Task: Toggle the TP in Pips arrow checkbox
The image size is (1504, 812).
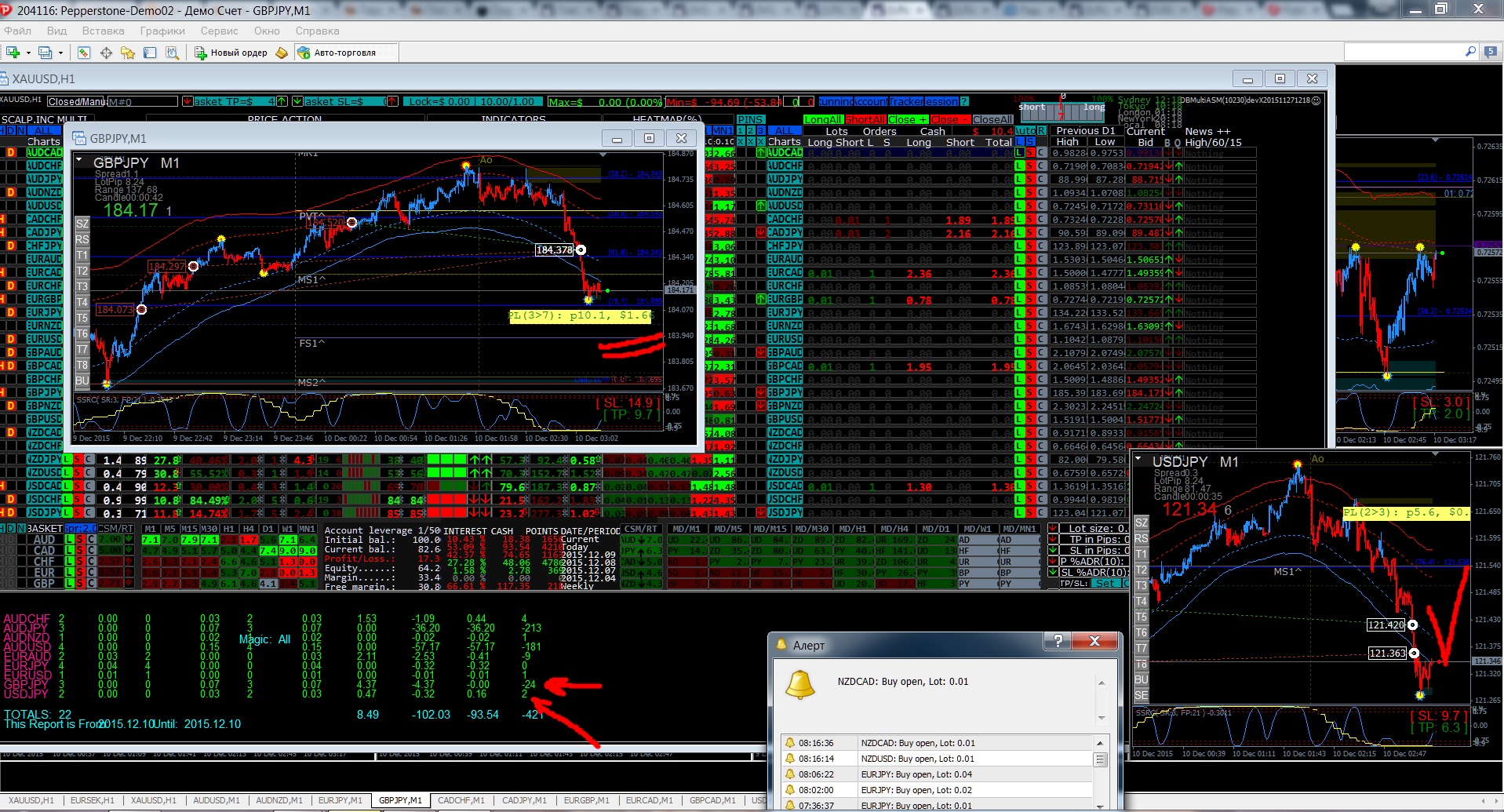Action: 1053,539
